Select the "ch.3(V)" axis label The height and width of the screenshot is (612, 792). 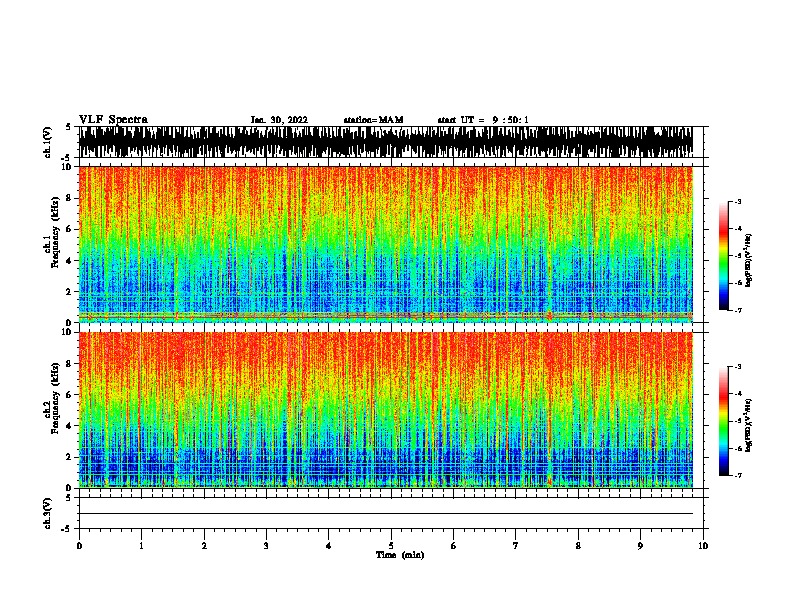[48, 513]
